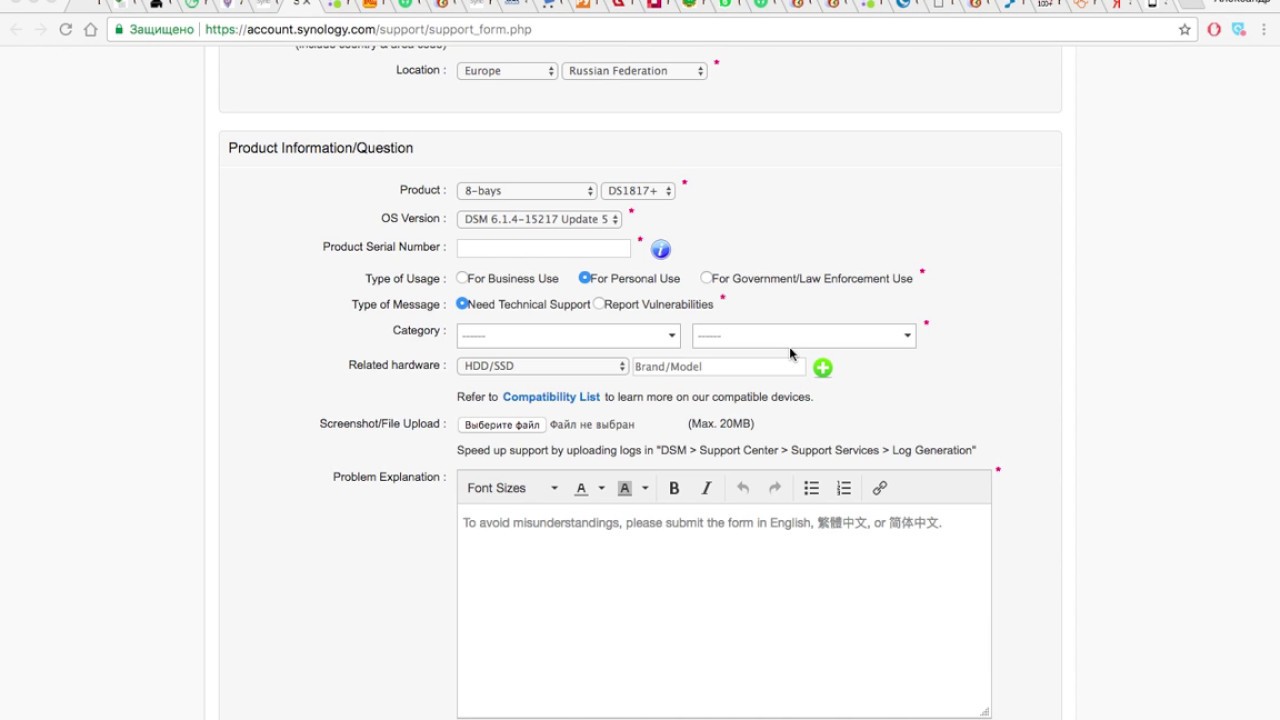Open the DS1817+ model dropdown
Screen dimensions: 1280x720
pyautogui.click(x=638, y=191)
